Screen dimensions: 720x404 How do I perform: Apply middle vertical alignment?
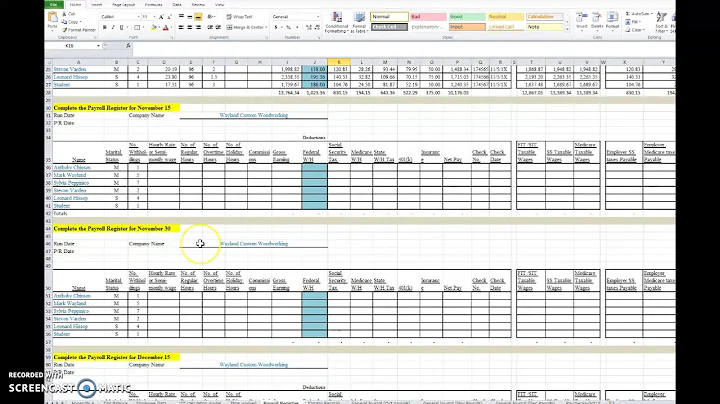point(190,17)
